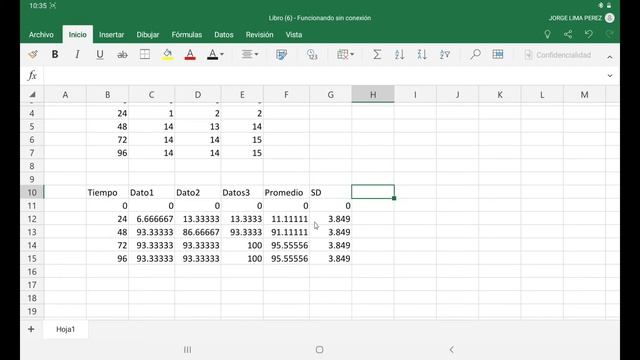The height and width of the screenshot is (360, 640).
Task: Select the cell containing 86.66667
Action: click(198, 232)
